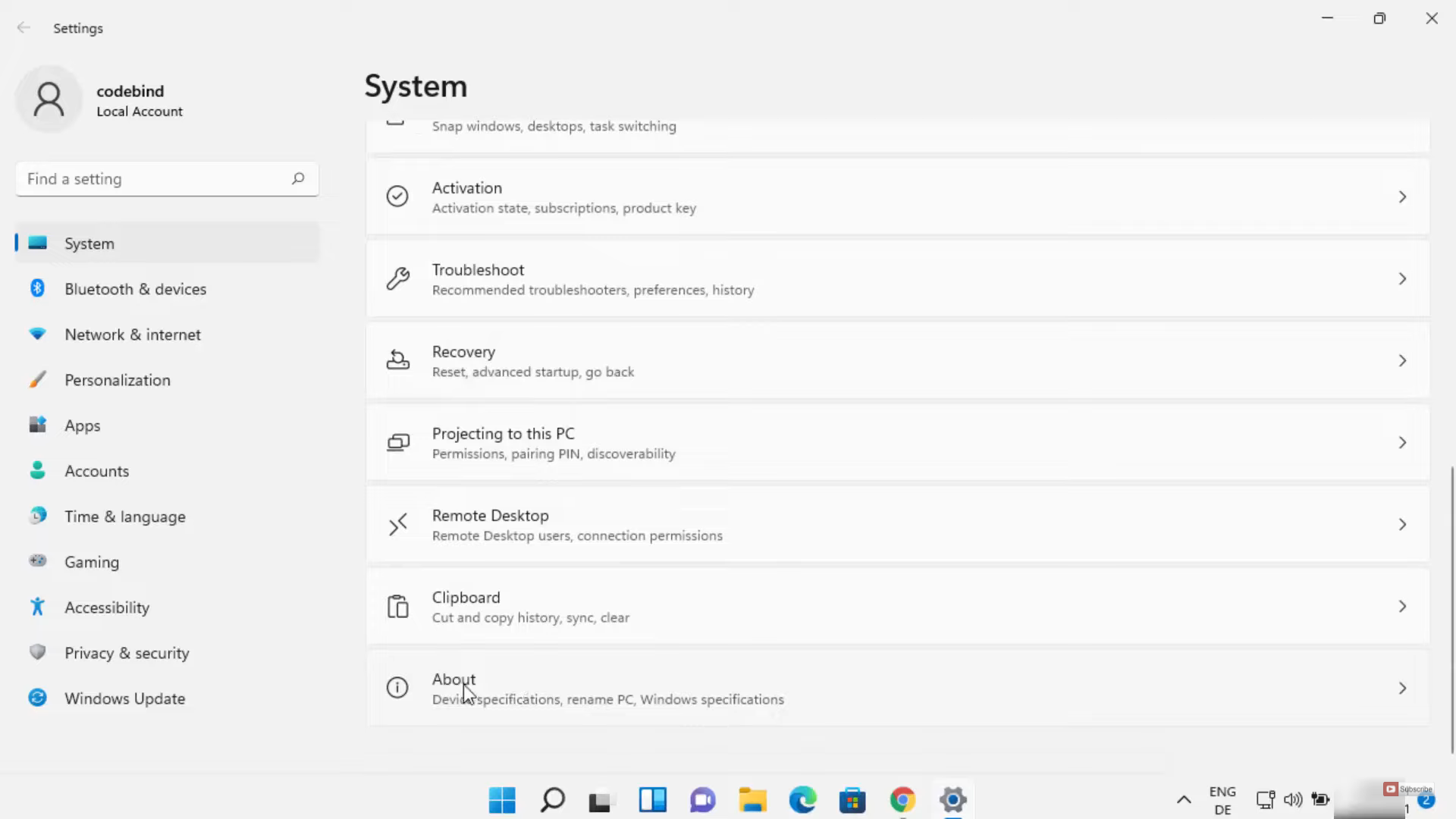Click the About info circle icon
This screenshot has width=1456, height=819.
397,688
